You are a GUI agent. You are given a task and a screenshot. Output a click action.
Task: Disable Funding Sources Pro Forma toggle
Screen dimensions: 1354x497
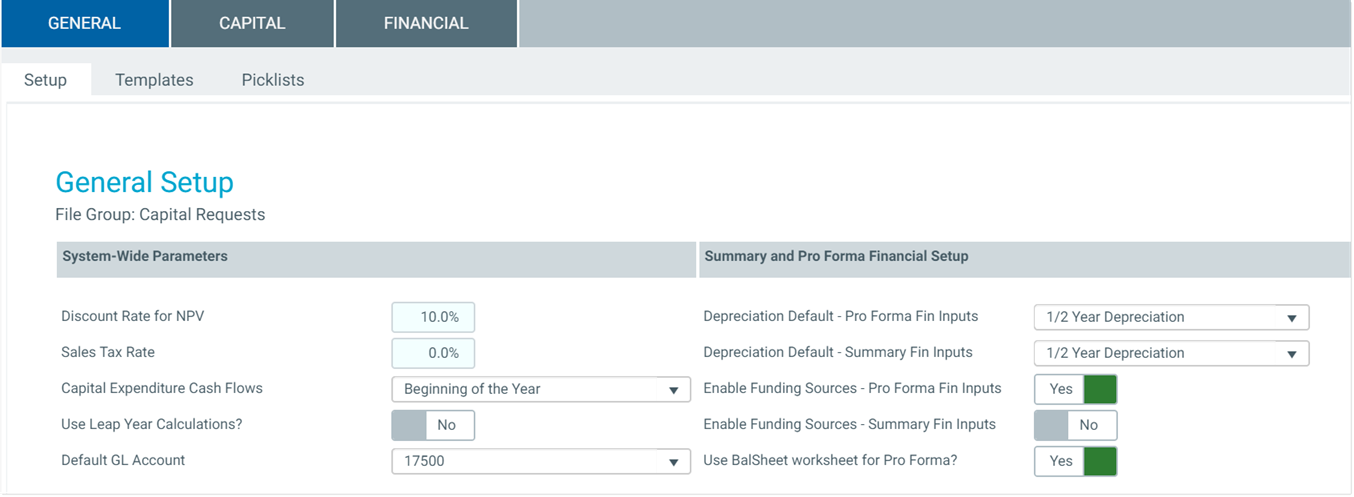tap(1075, 389)
